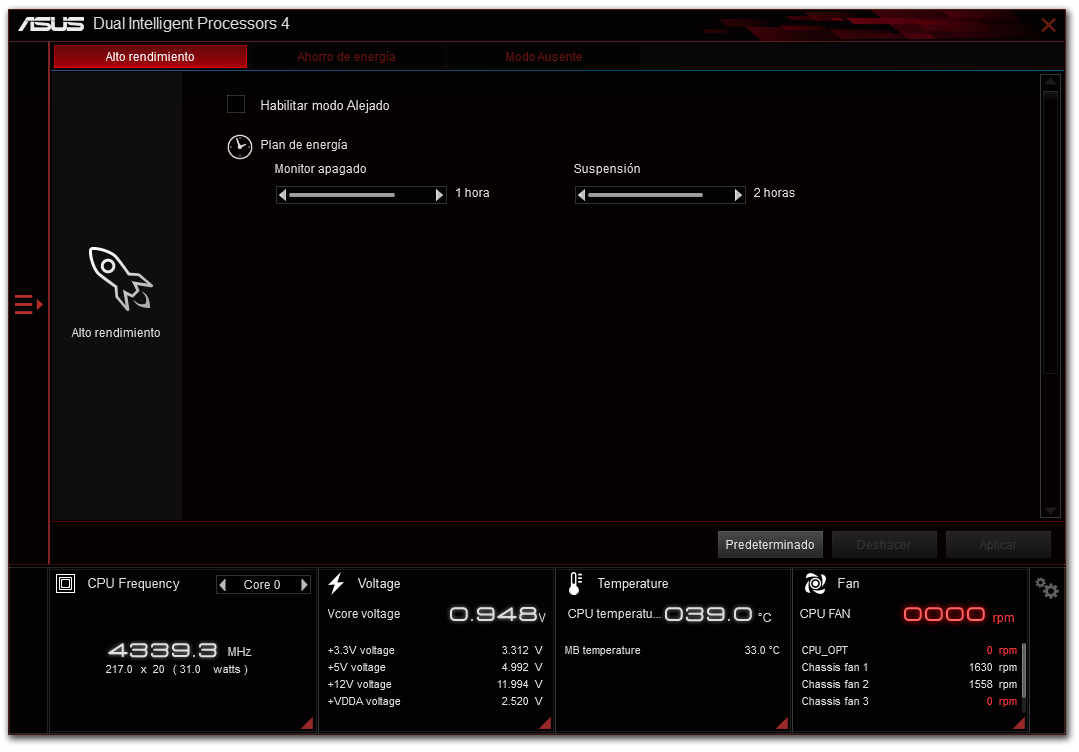Click the rocket Alto rendimiento icon
Image resolution: width=1079 pixels, height=752 pixels.
[x=120, y=279]
